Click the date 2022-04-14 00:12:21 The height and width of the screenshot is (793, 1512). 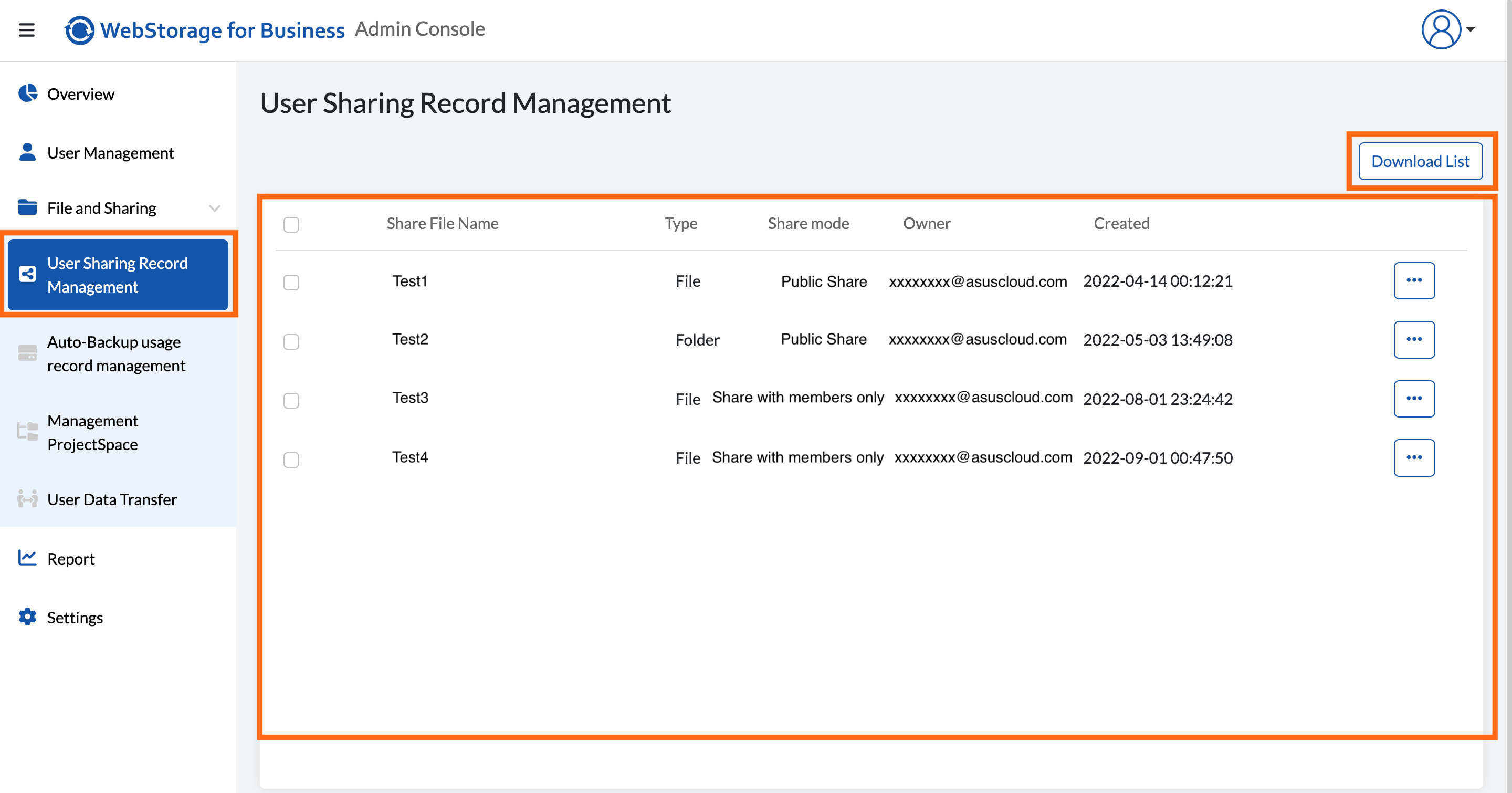pos(1158,281)
